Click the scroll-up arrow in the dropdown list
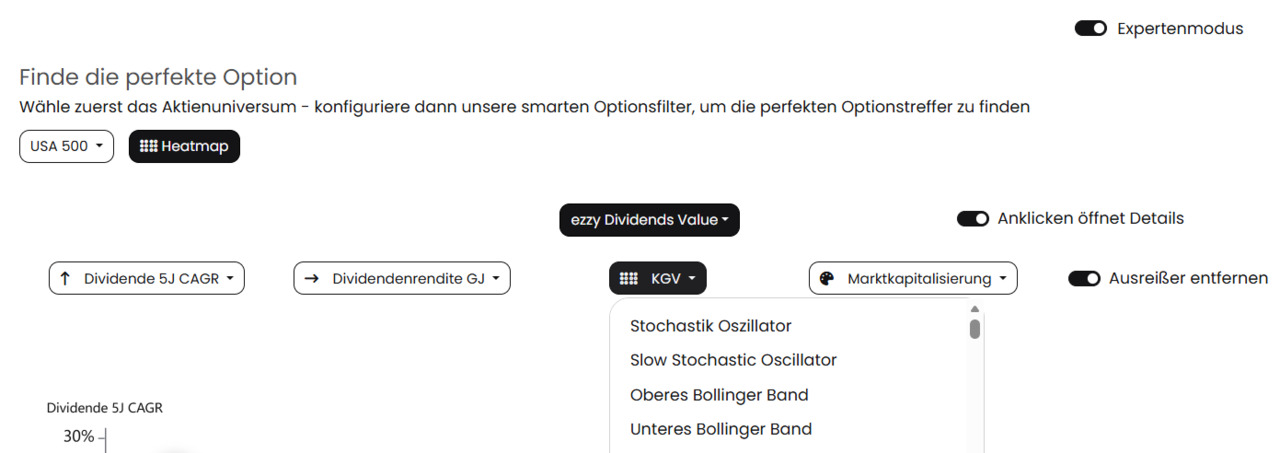 (x=974, y=309)
